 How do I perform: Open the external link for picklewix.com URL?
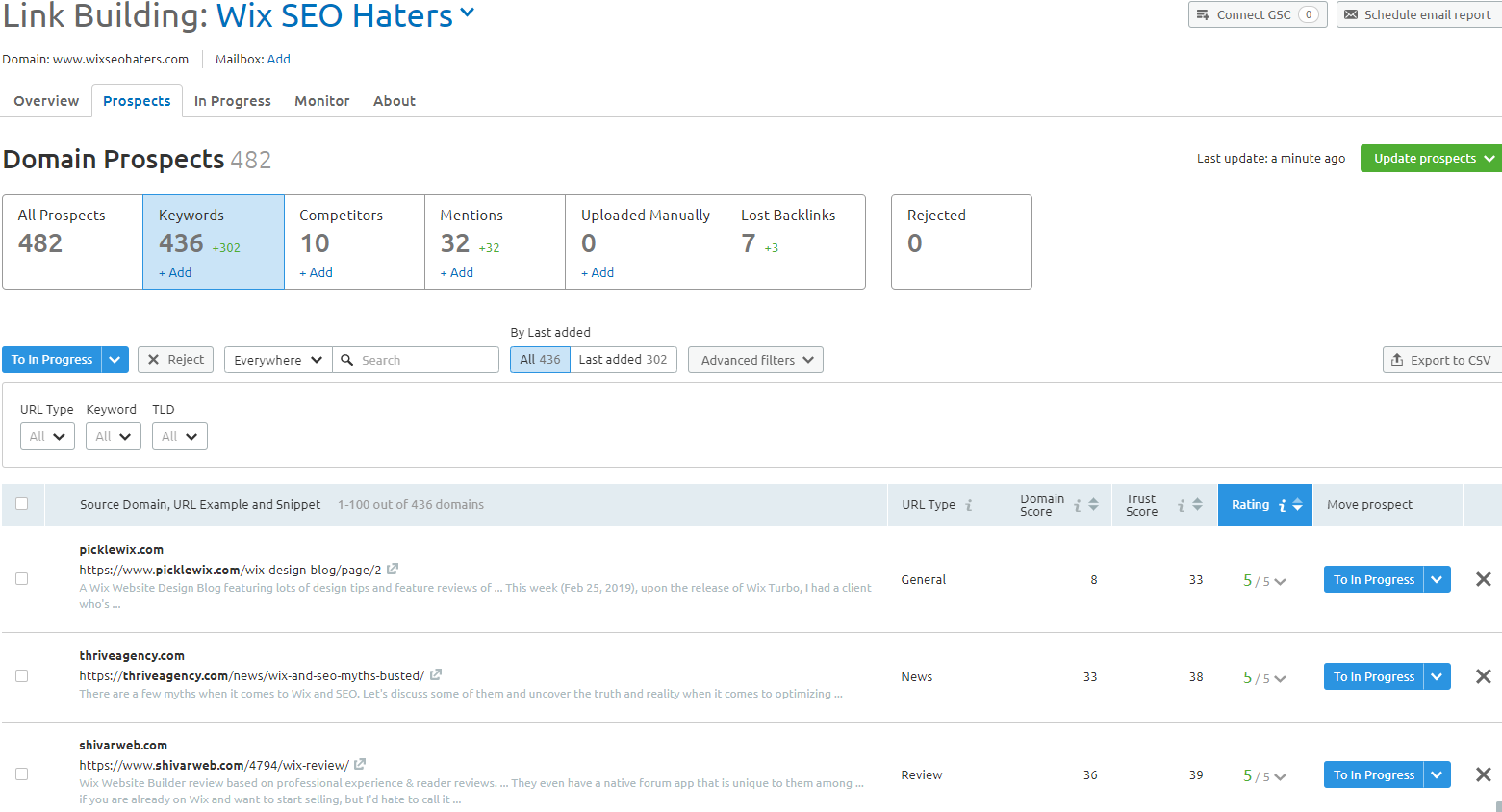click(x=391, y=569)
